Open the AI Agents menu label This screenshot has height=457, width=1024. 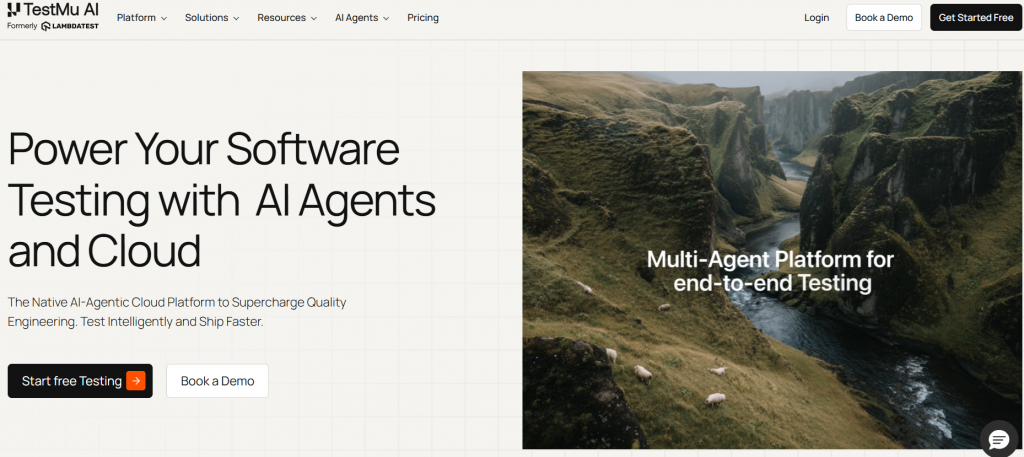coord(355,18)
